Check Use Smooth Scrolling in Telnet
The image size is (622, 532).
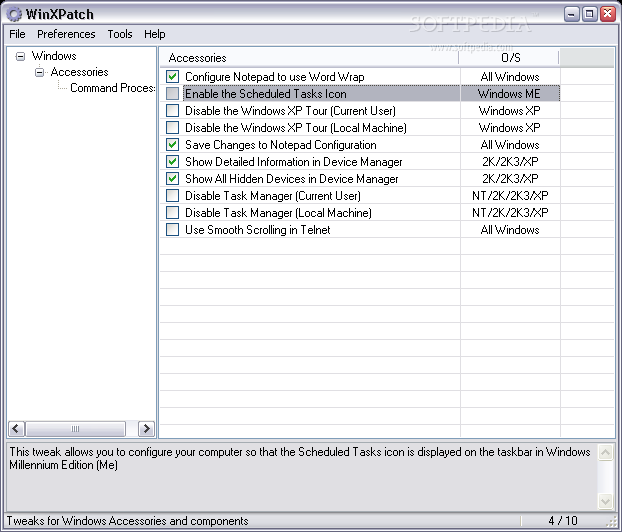tap(173, 230)
